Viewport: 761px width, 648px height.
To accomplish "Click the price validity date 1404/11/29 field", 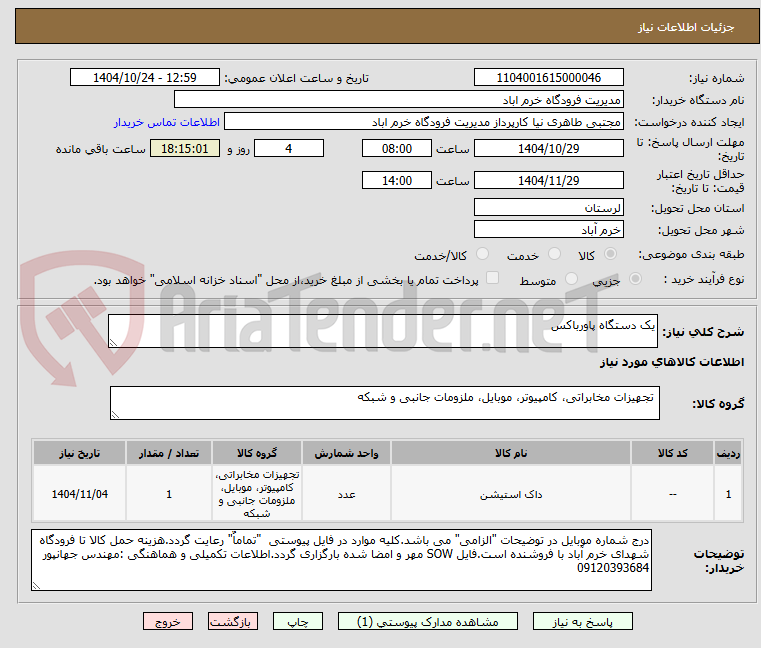I will click(x=548, y=181).
